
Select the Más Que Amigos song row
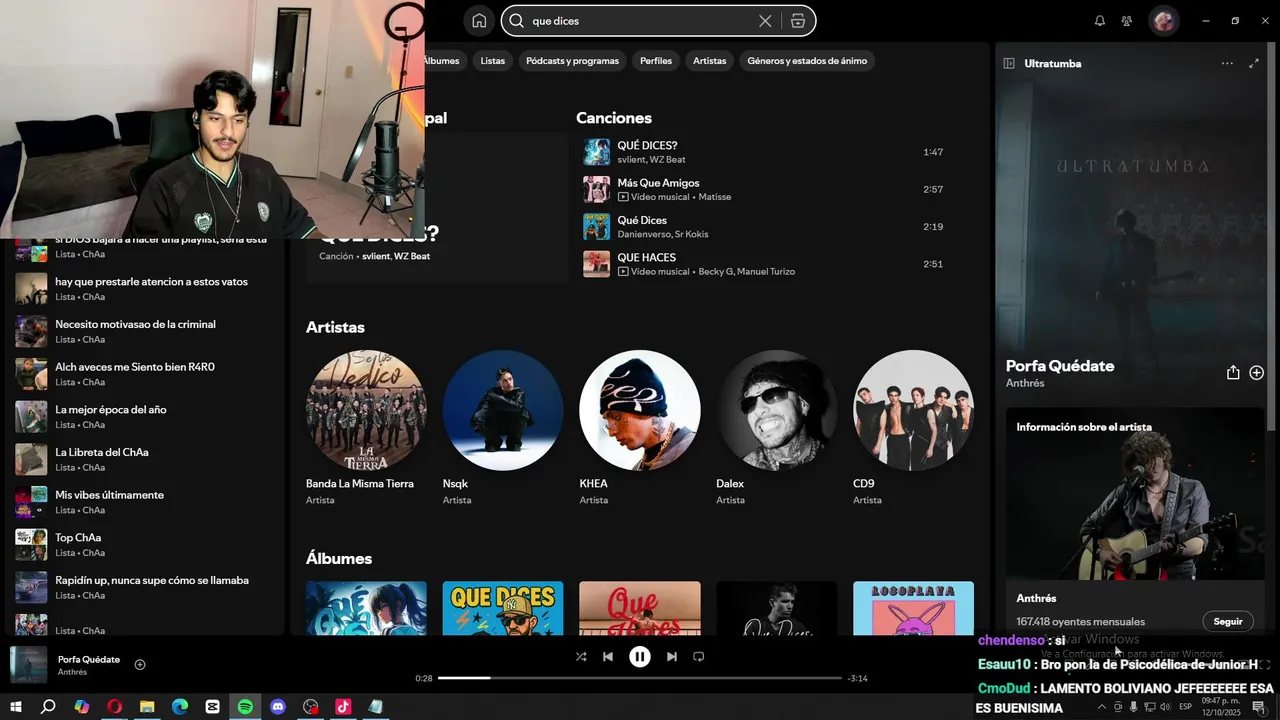[770, 189]
